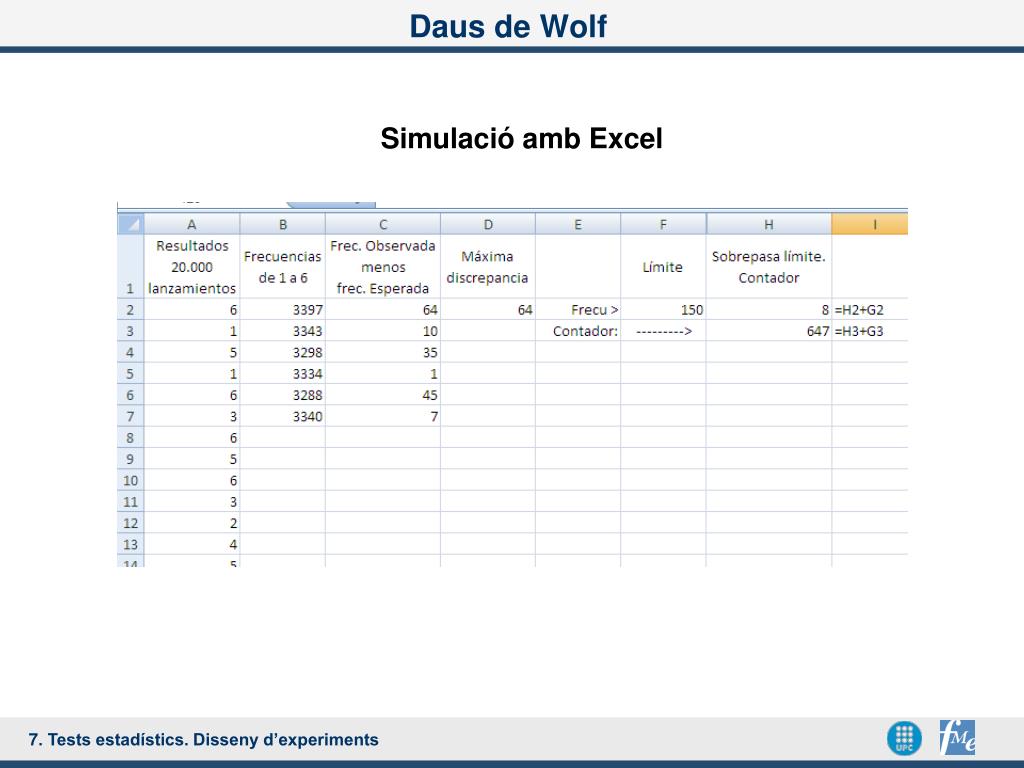Select row 13 header
This screenshot has height=768, width=1024.
click(x=131, y=545)
